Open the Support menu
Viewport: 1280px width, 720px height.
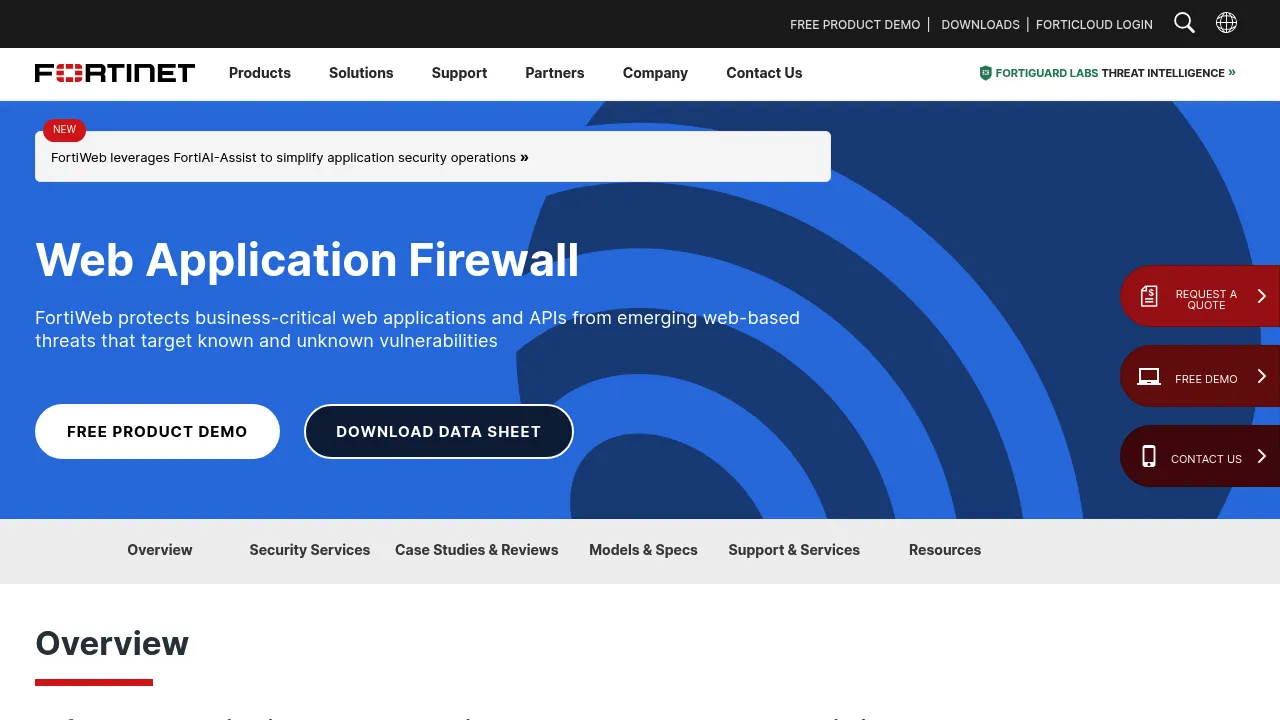click(x=459, y=73)
